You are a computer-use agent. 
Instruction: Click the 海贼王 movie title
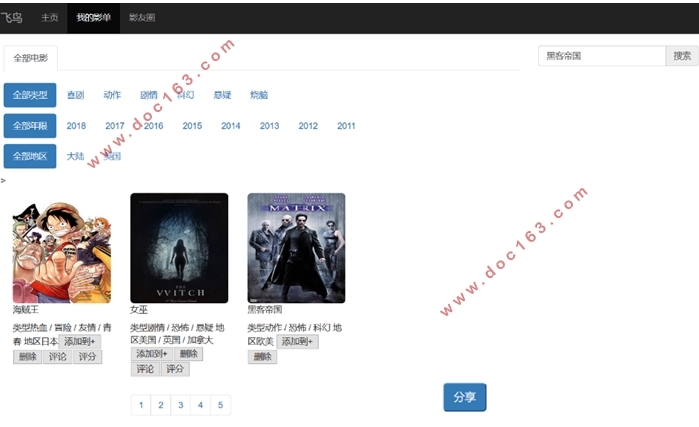(25, 309)
